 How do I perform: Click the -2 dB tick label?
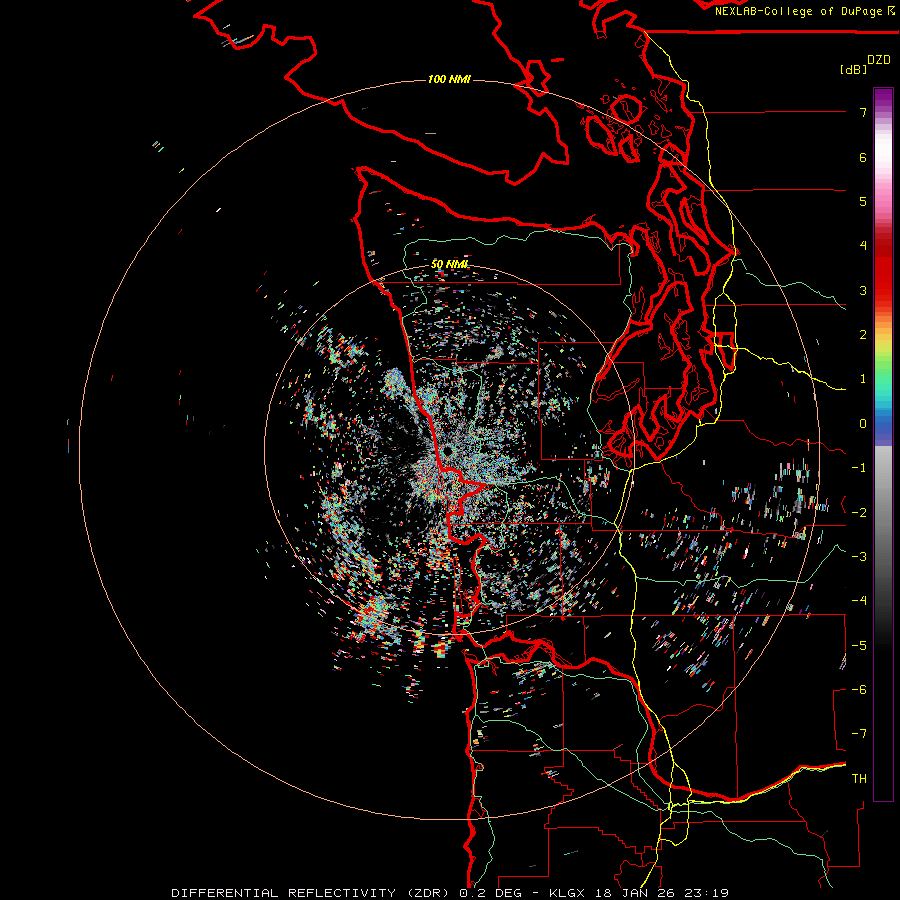(859, 513)
